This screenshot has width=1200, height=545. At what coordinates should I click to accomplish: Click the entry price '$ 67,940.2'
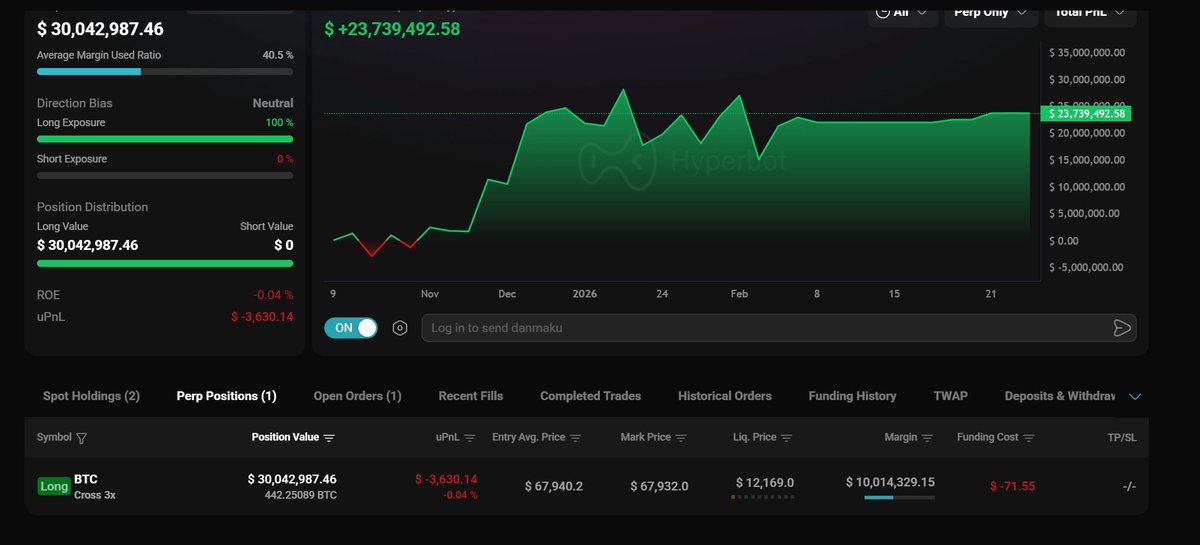tap(554, 486)
